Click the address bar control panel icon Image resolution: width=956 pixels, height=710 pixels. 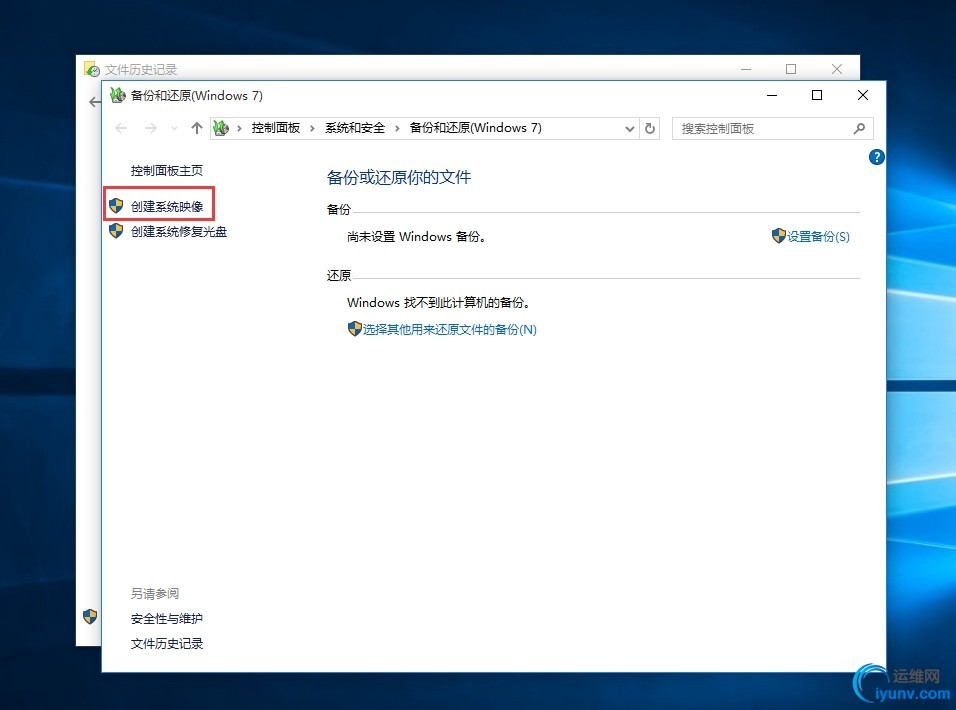point(221,128)
